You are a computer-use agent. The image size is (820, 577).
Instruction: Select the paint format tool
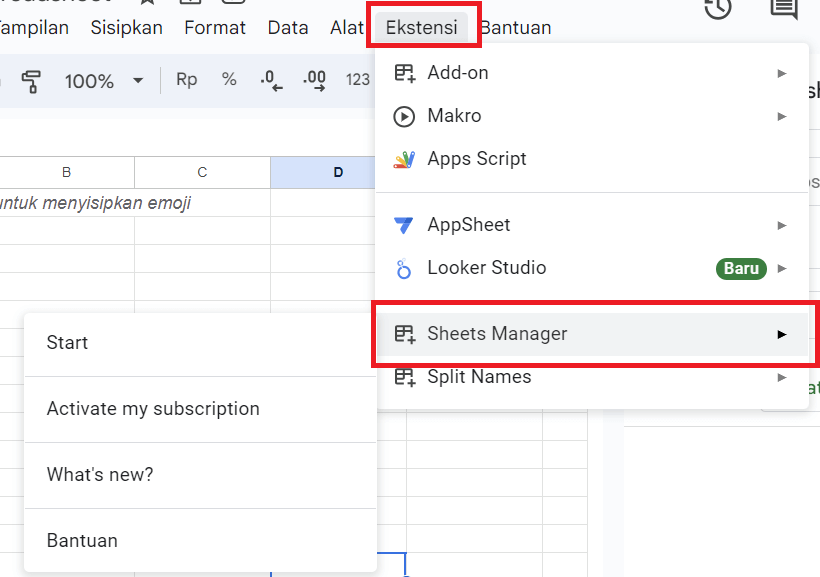pos(30,81)
